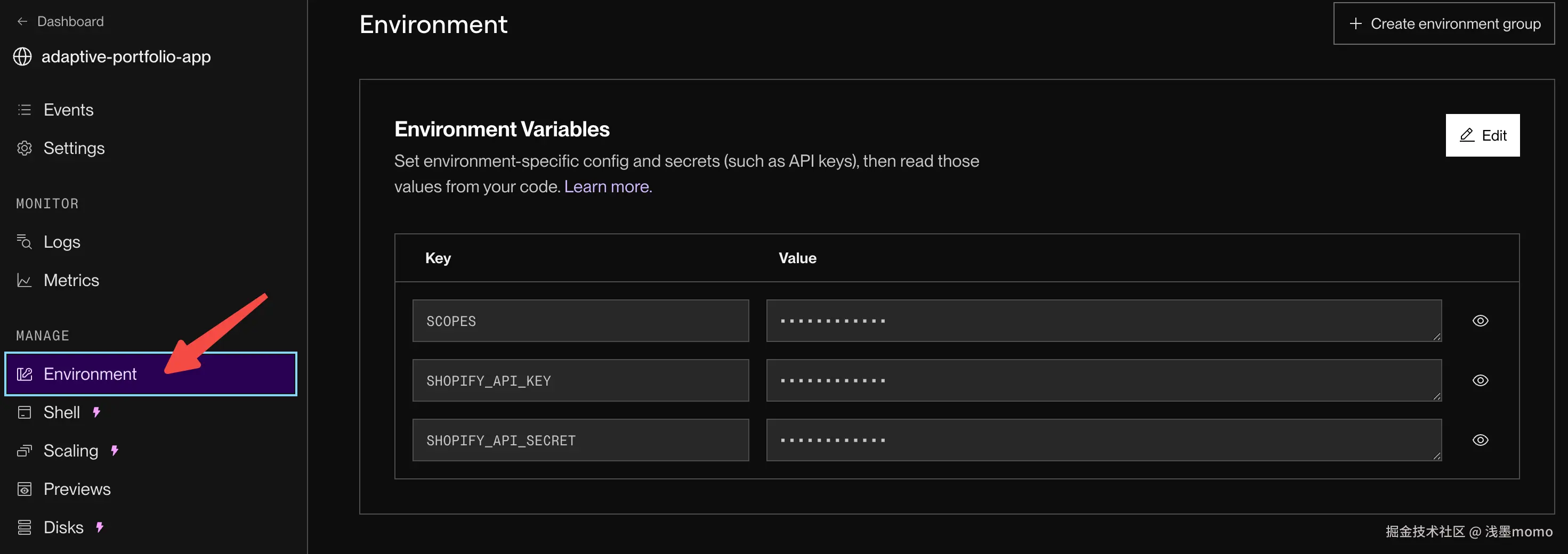This screenshot has width=1568, height=554.
Task: Click the Disks stack icon
Action: pyautogui.click(x=25, y=527)
